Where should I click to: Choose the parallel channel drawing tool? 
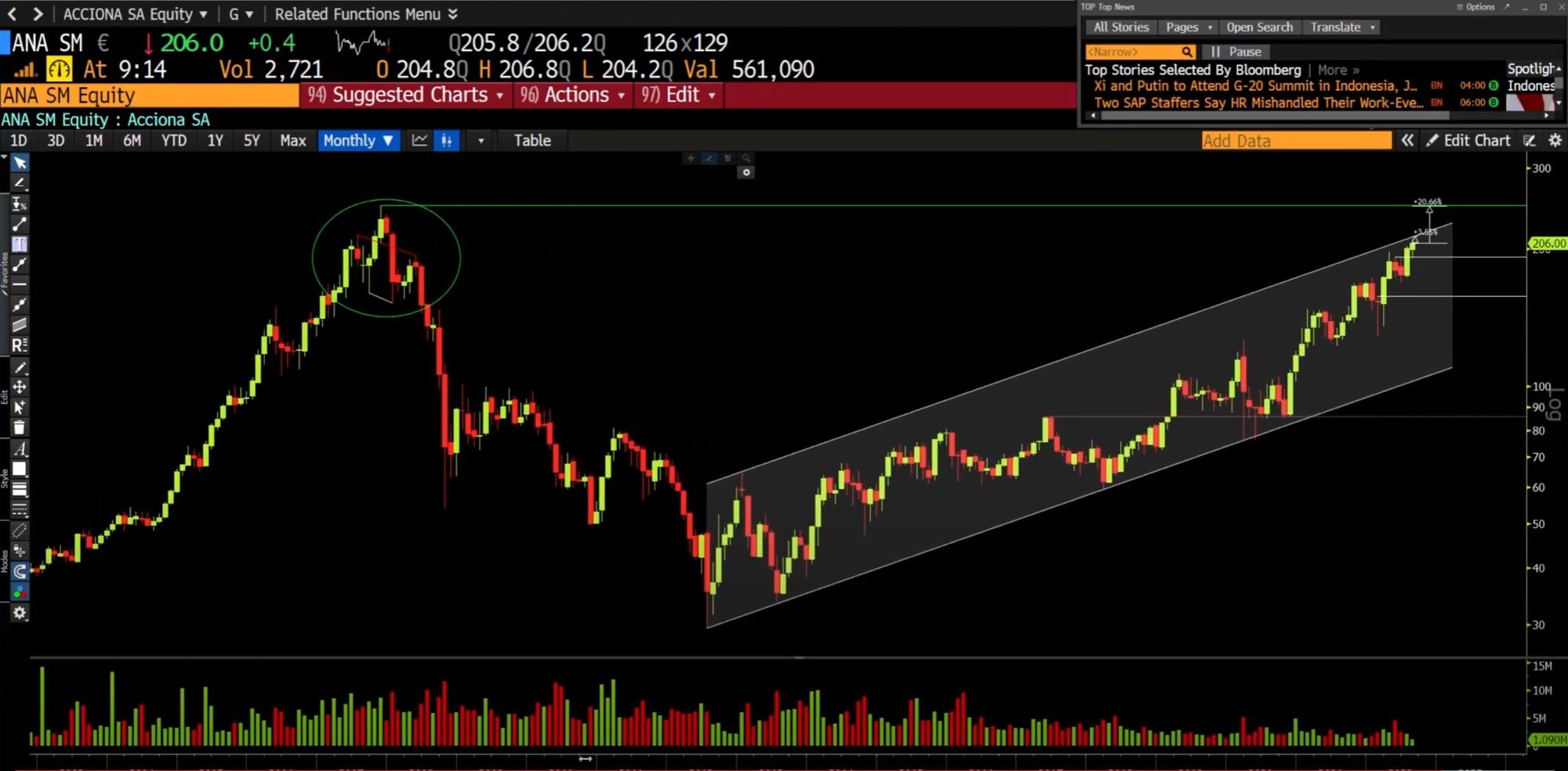coord(20,325)
